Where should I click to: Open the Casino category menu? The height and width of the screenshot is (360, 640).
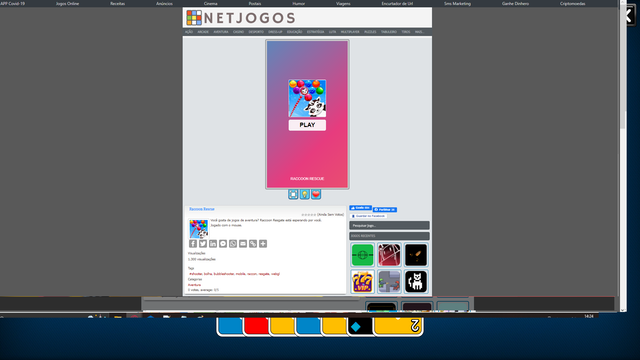[x=238, y=32]
